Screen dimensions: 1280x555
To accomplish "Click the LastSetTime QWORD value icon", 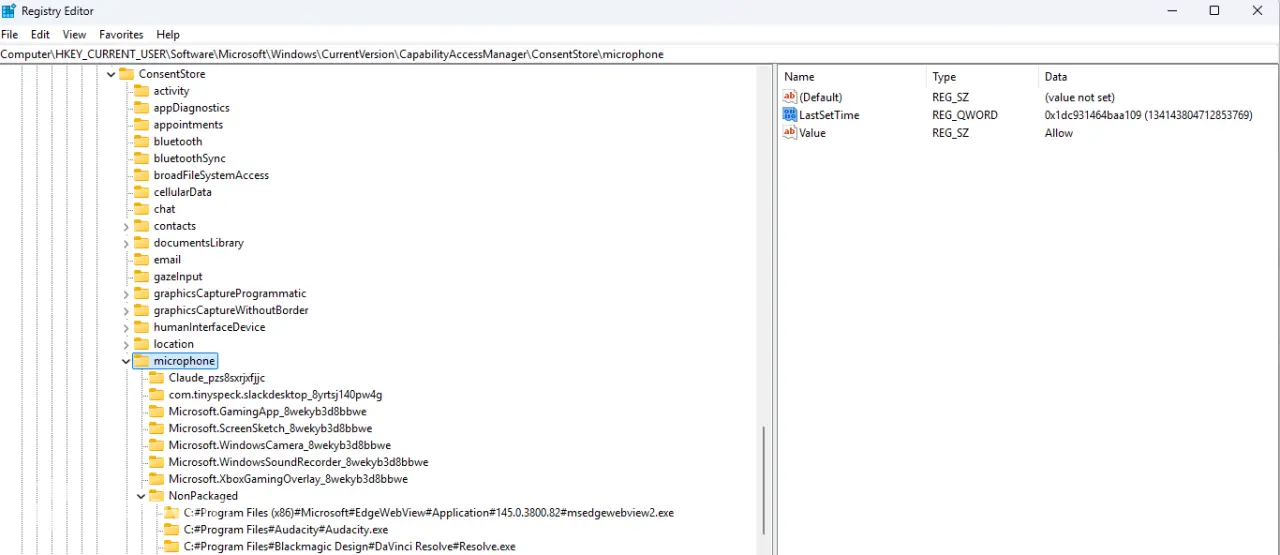I will click(x=790, y=115).
